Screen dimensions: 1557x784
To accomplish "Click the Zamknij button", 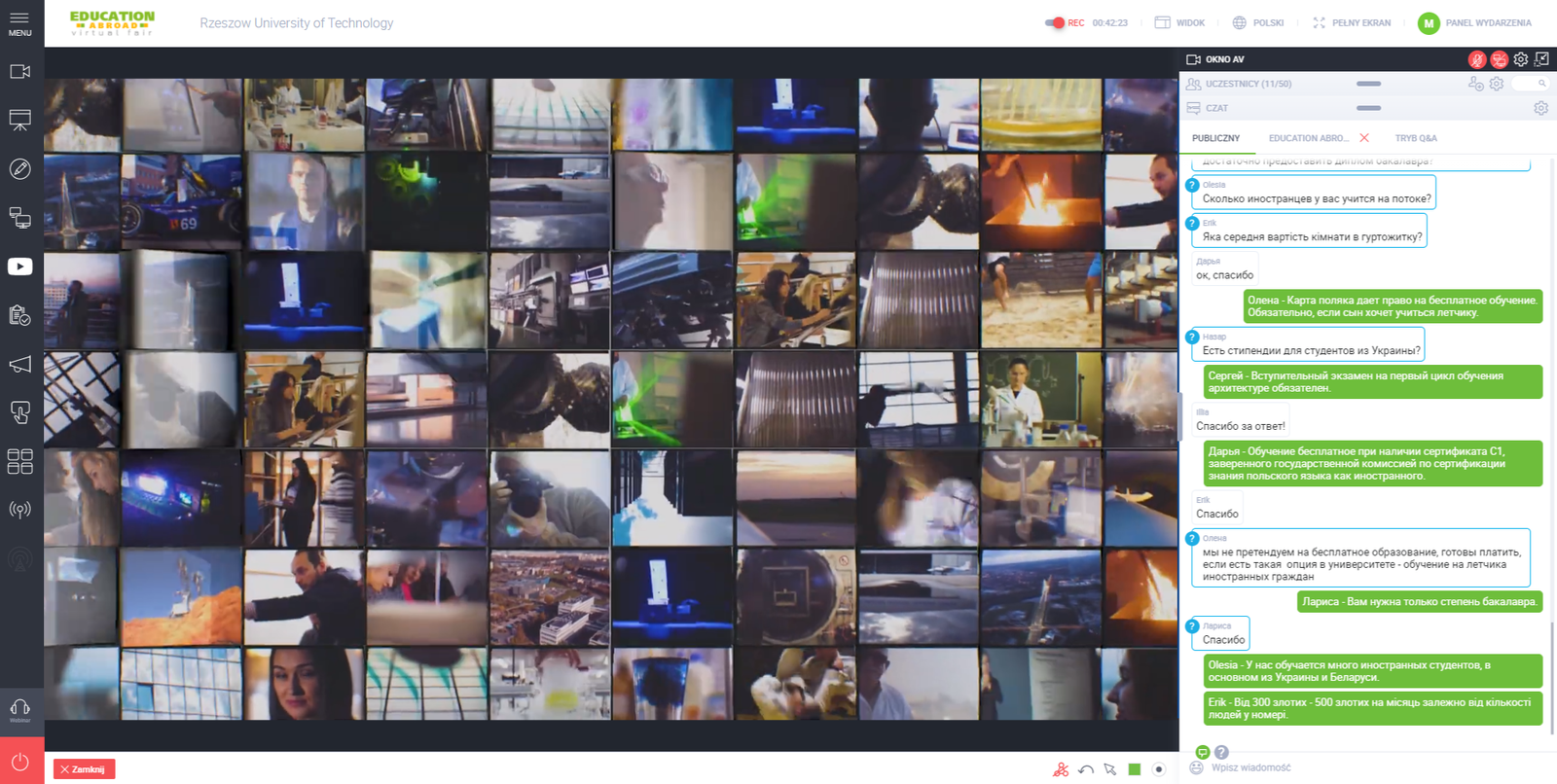I will pos(84,769).
